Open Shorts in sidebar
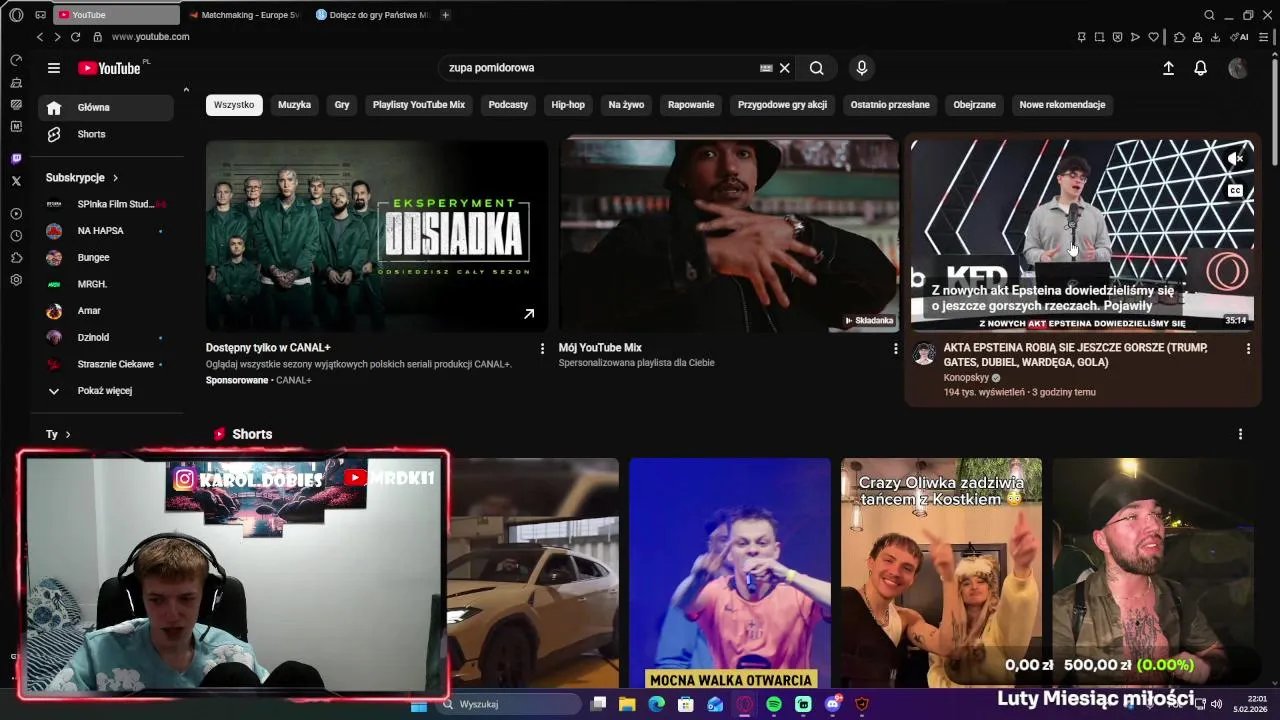 pyautogui.click(x=106, y=134)
